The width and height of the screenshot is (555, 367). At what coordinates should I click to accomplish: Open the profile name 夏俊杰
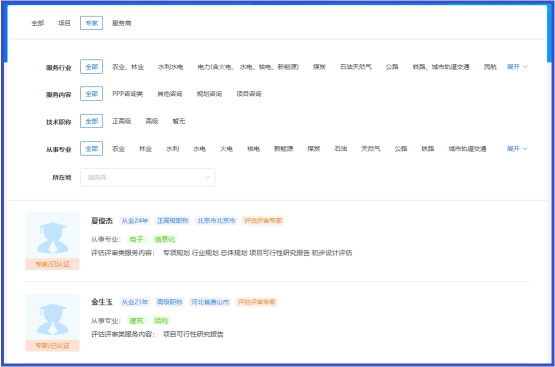coord(102,221)
